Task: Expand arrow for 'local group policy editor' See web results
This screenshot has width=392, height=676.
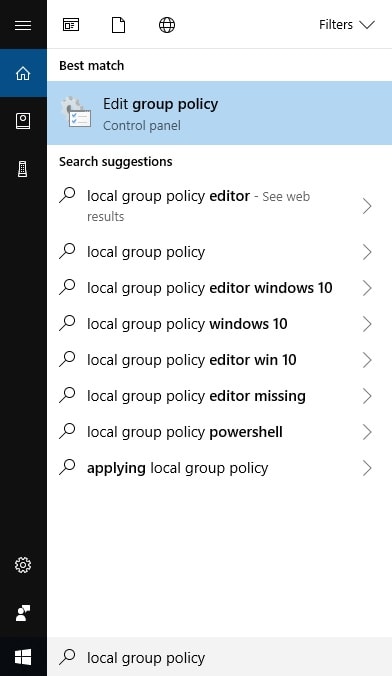Action: pyautogui.click(x=367, y=206)
